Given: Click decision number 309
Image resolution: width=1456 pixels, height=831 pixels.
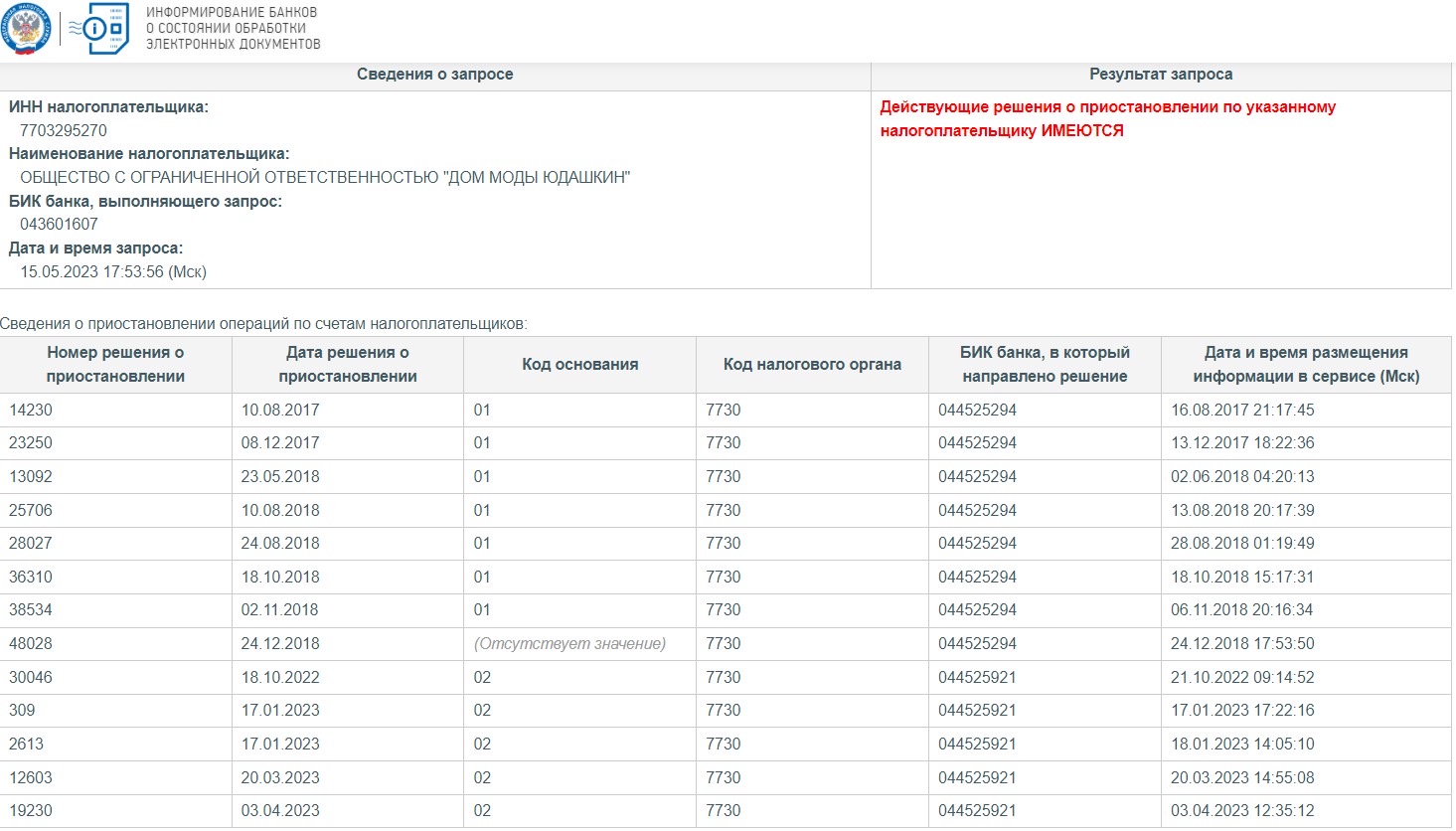Looking at the screenshot, I should click(22, 711).
